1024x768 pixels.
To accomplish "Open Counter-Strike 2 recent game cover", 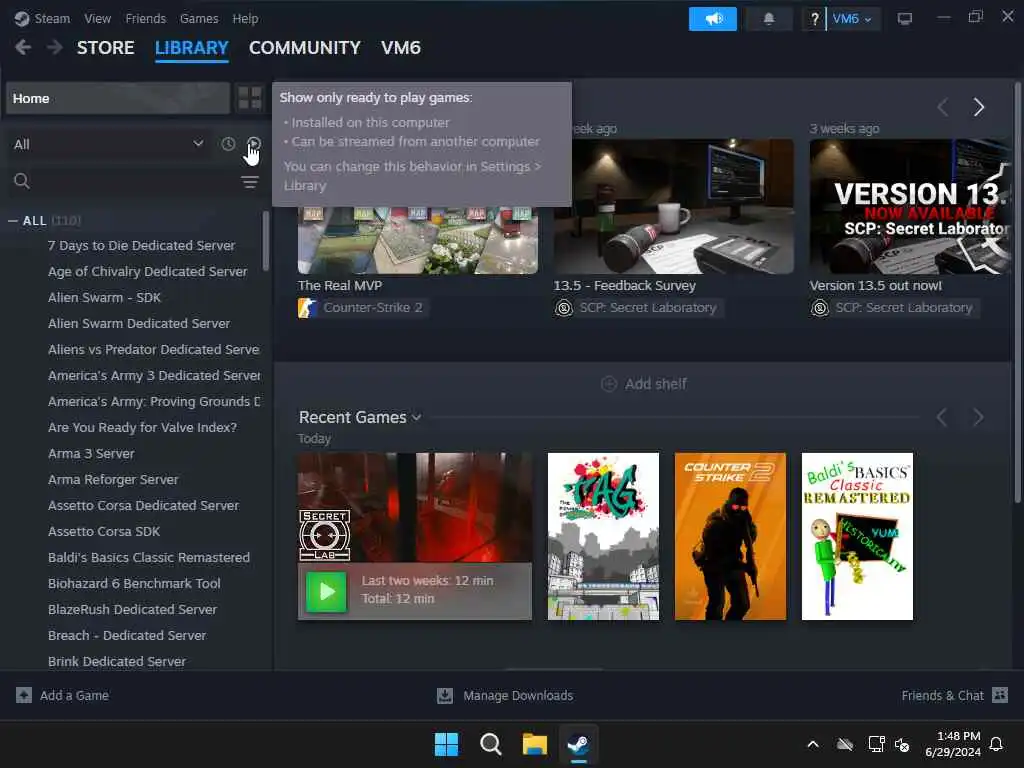I will coord(730,536).
